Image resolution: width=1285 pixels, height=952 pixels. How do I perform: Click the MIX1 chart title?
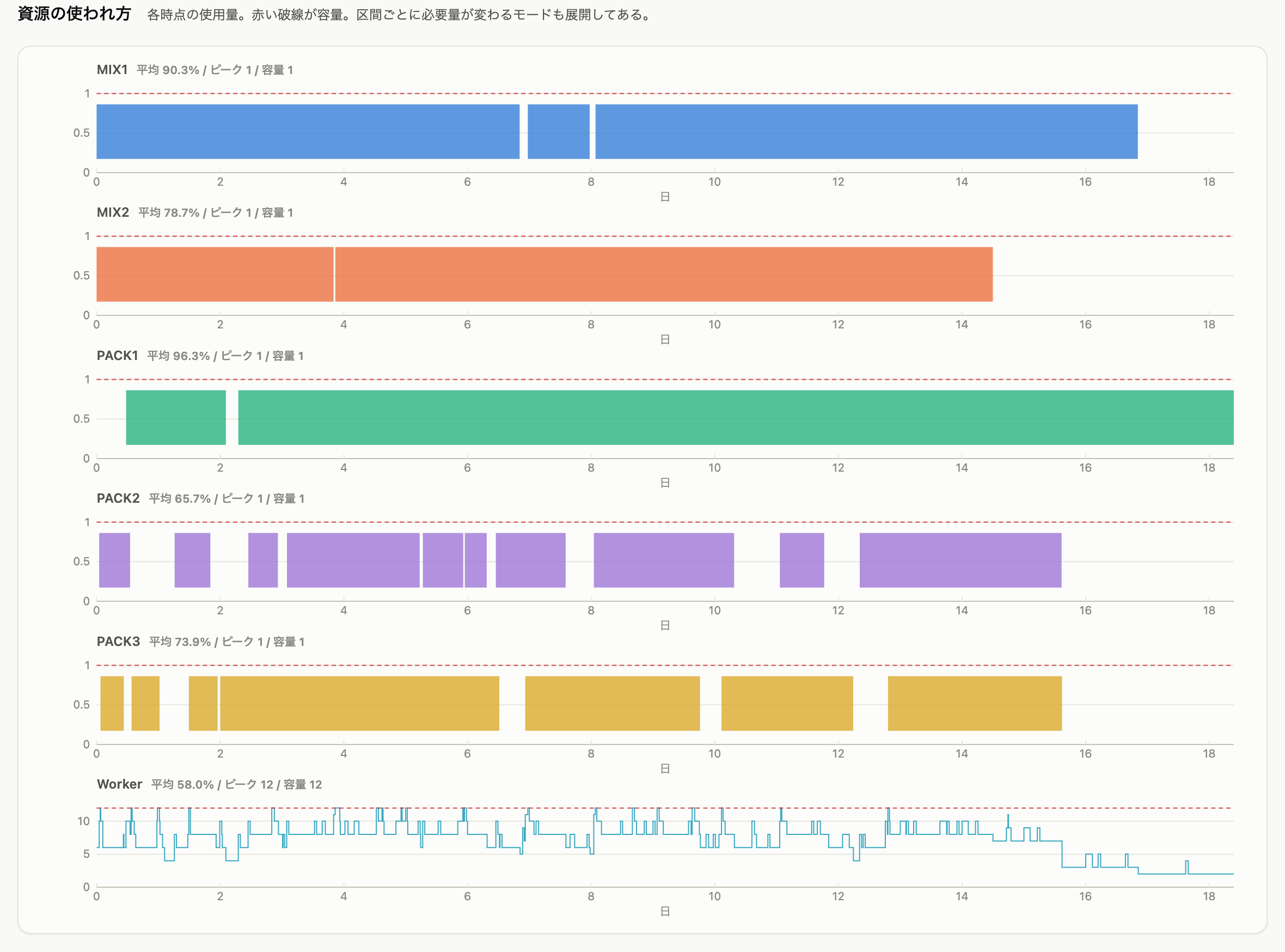[112, 70]
